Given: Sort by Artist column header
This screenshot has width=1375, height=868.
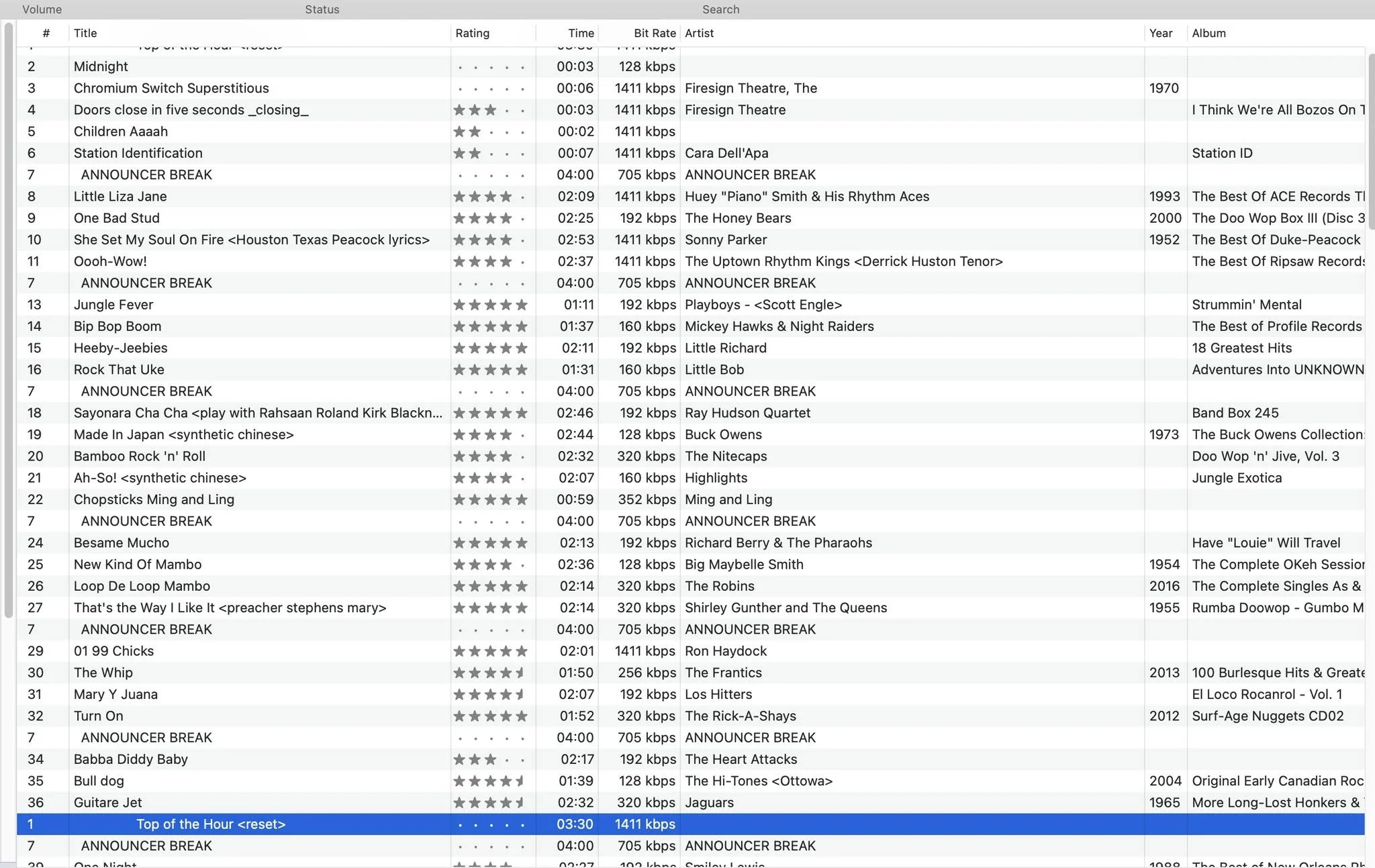Looking at the screenshot, I should (912, 34).
